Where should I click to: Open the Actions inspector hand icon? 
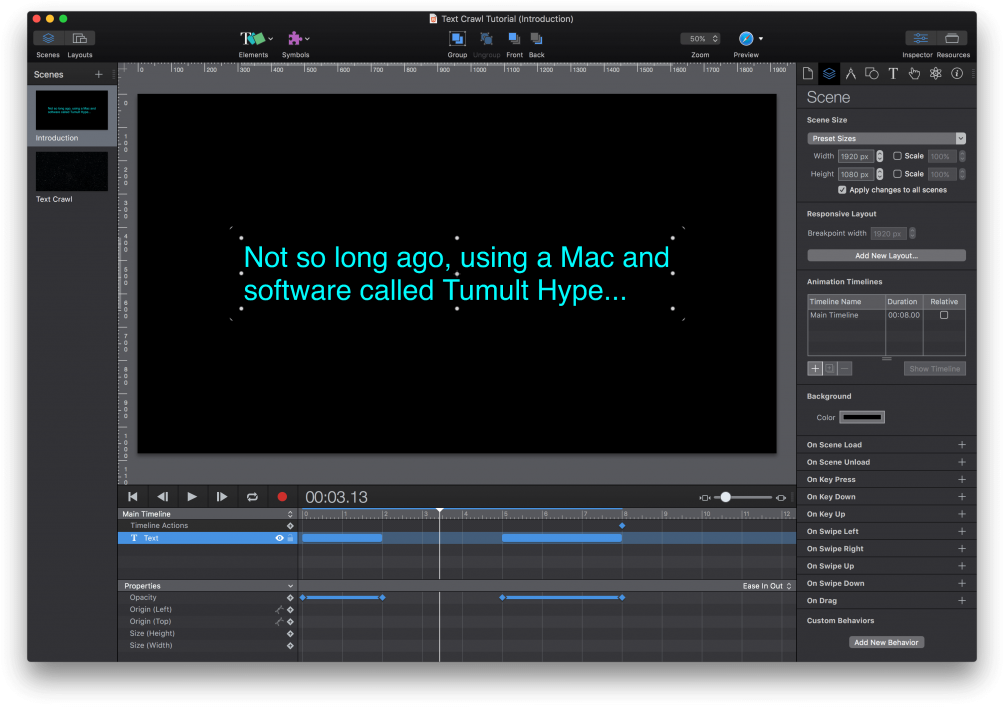pos(914,73)
